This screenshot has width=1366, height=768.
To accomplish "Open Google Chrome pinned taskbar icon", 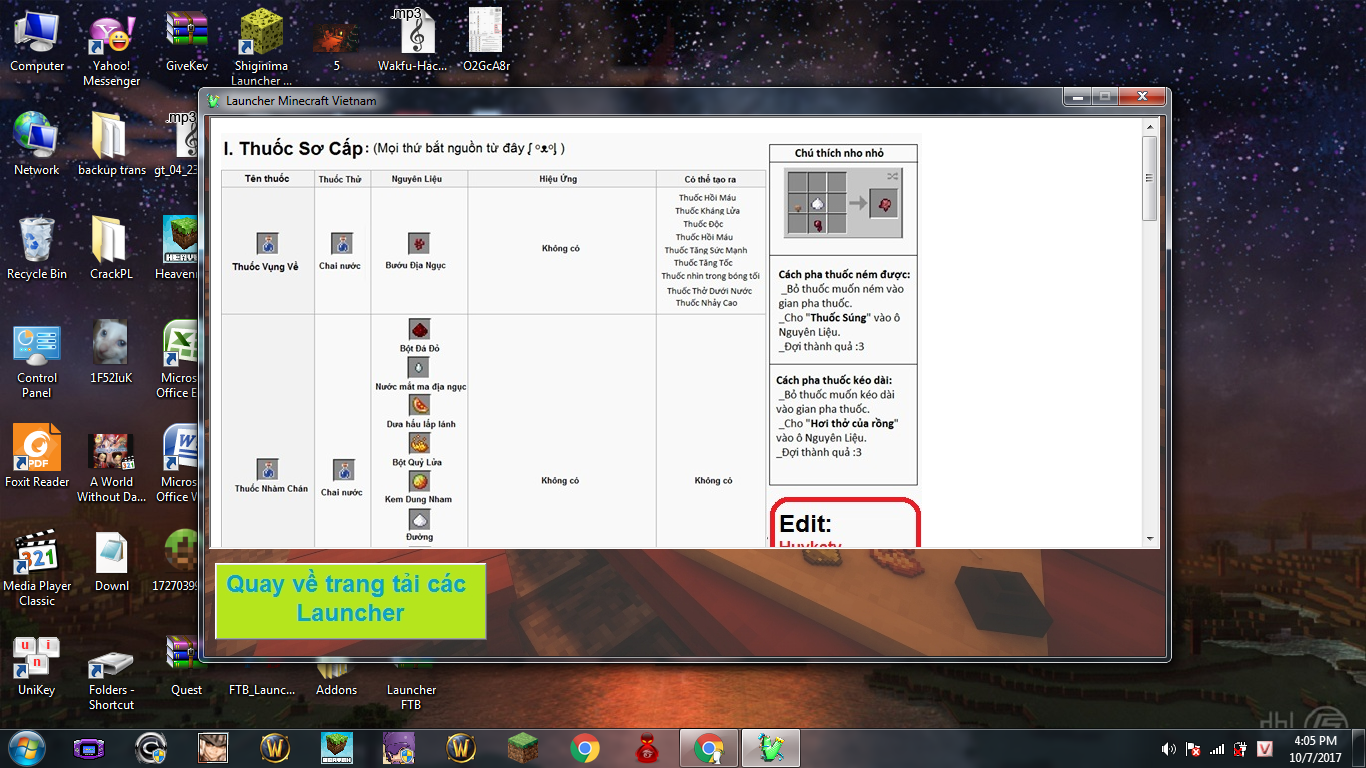I will pos(585,747).
